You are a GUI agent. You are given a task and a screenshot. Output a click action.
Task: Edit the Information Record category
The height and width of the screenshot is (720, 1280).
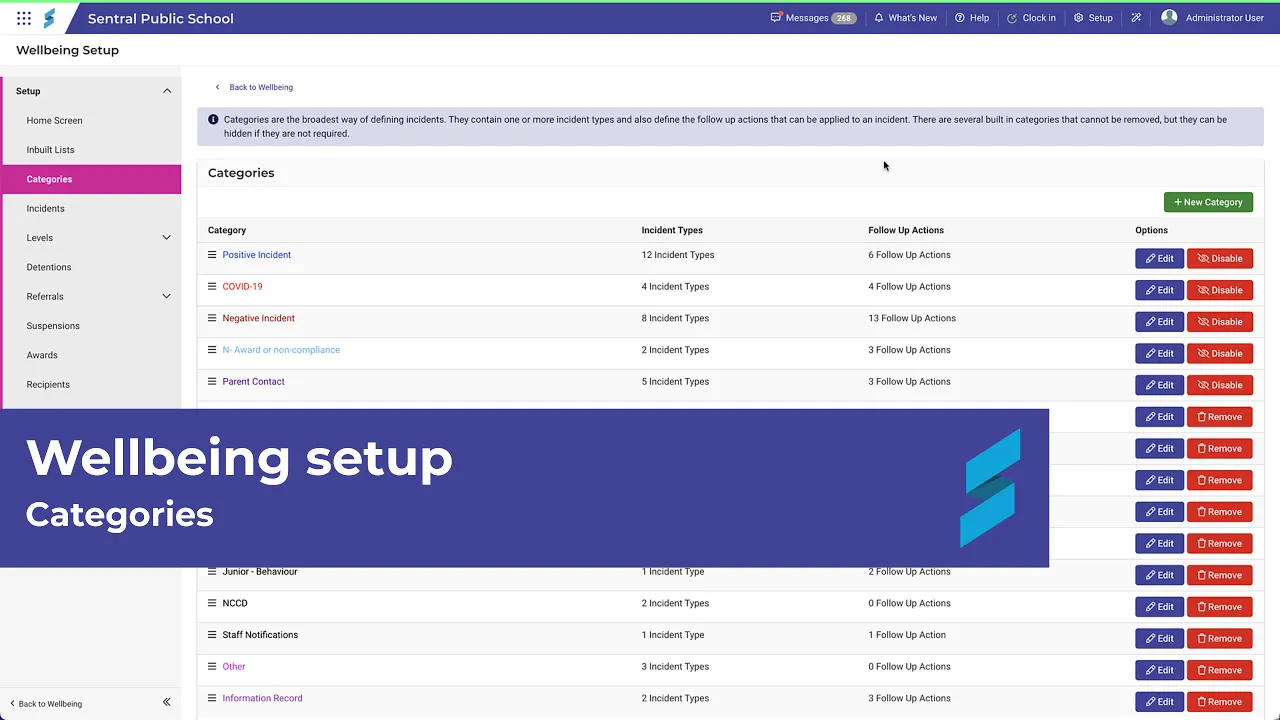(1160, 702)
